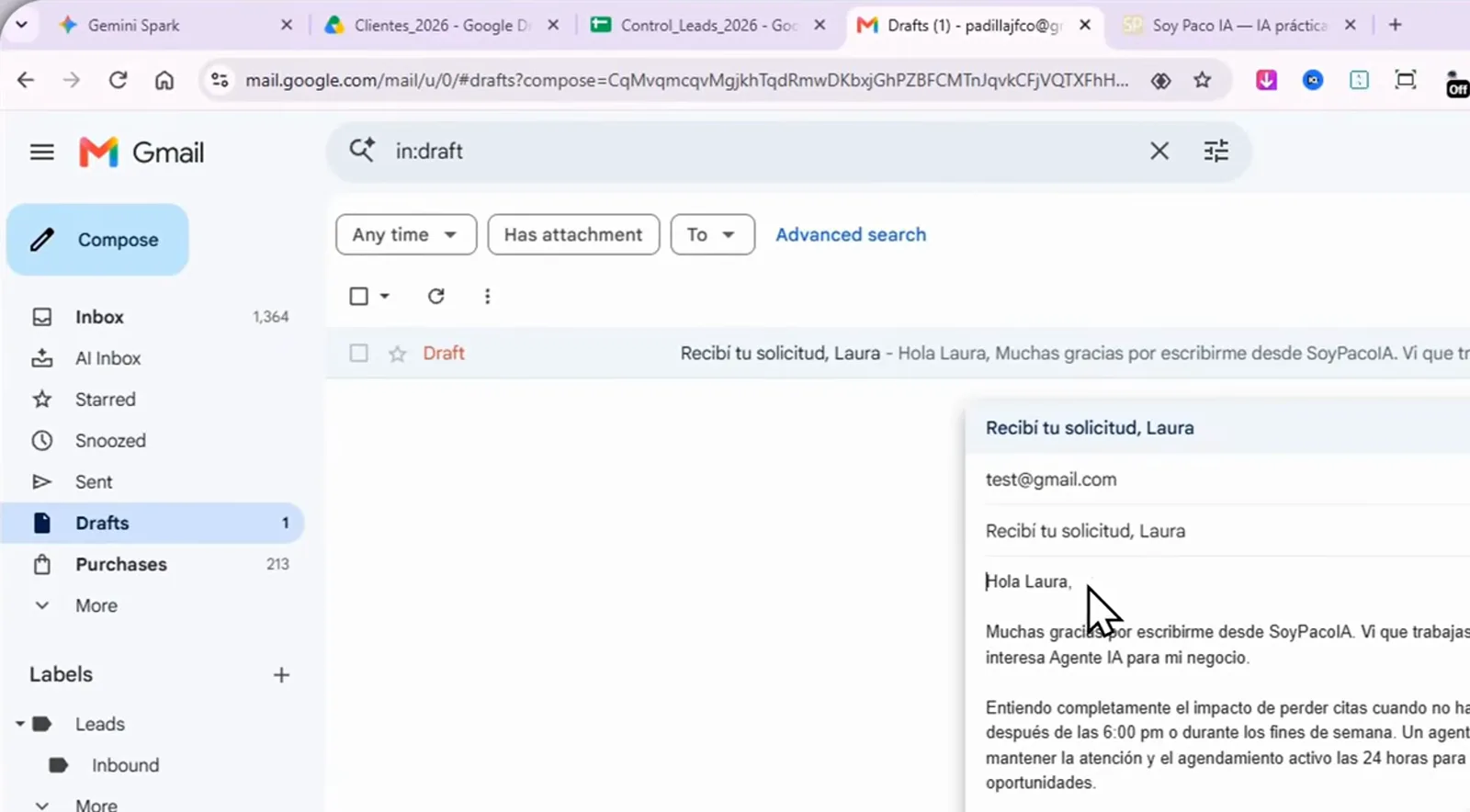Open the Sent folder
Image resolution: width=1470 pixels, height=812 pixels.
[153, 482]
